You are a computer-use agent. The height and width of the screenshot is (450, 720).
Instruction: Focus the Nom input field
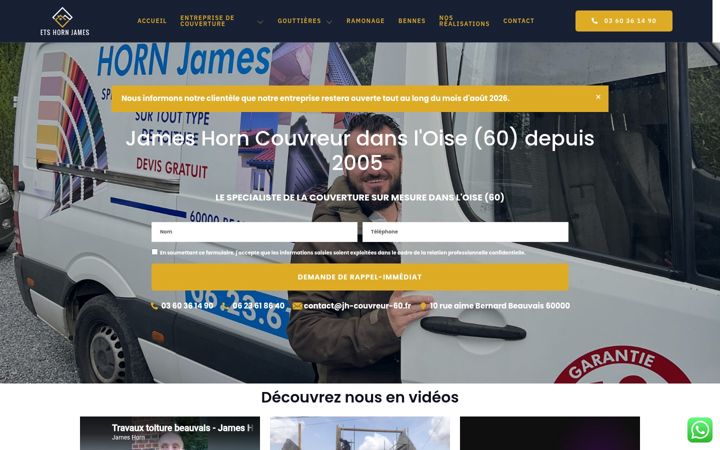[x=254, y=232]
